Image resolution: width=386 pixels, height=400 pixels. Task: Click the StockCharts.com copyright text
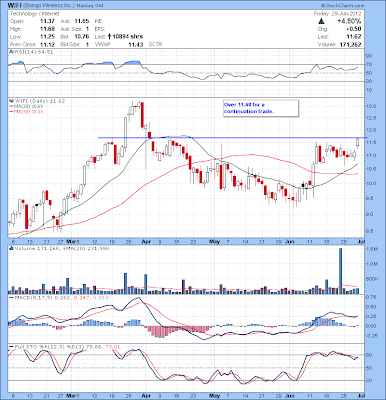343,6
